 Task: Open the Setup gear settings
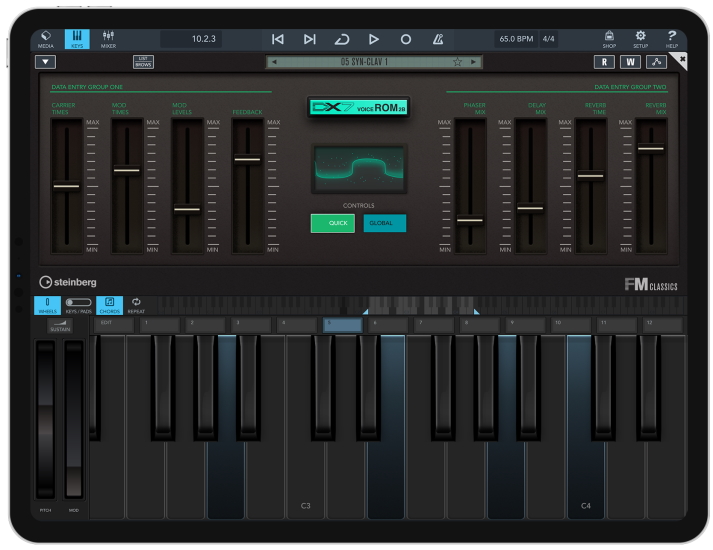[x=640, y=38]
